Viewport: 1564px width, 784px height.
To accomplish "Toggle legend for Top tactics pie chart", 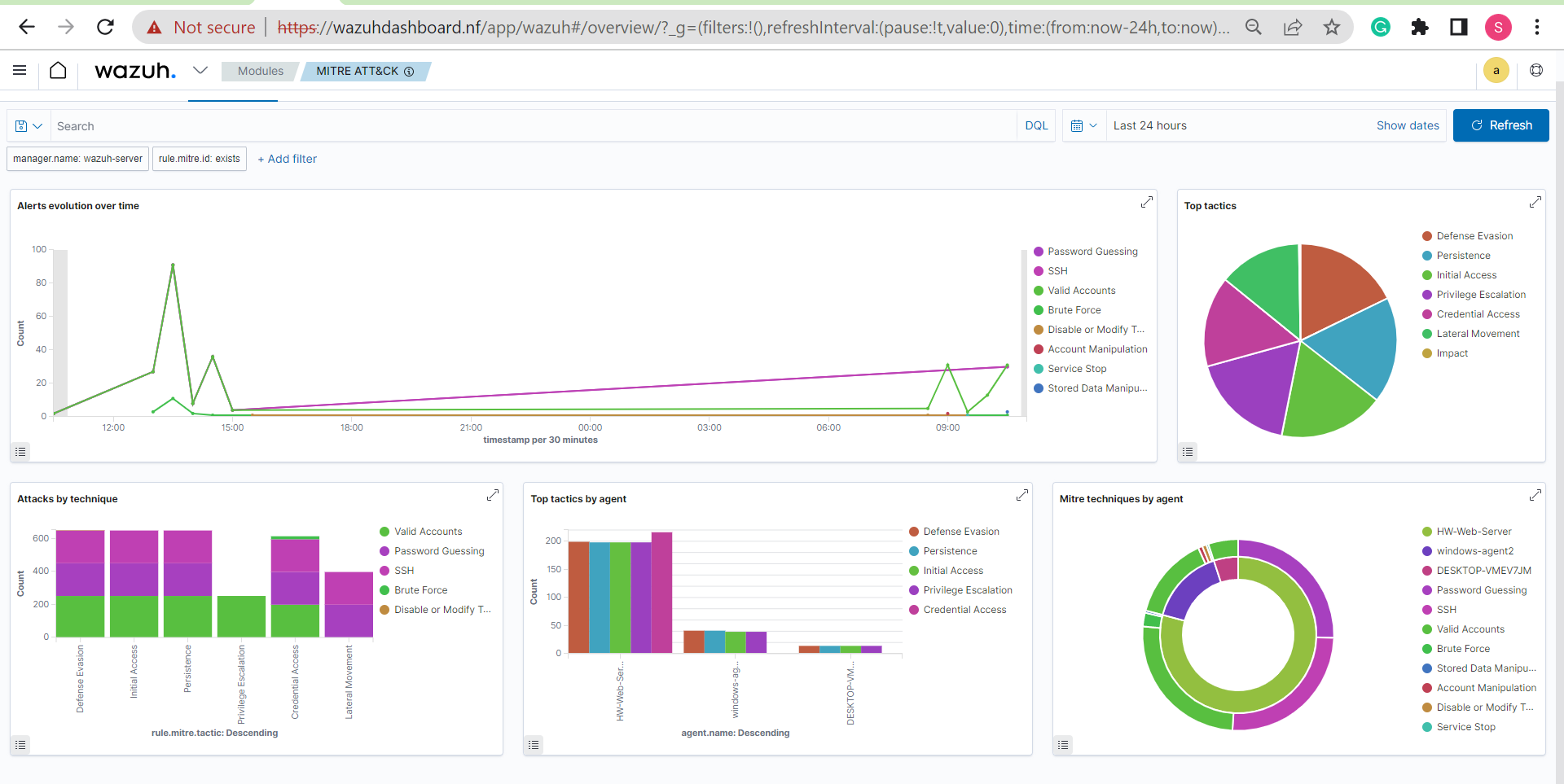I will tap(1188, 452).
